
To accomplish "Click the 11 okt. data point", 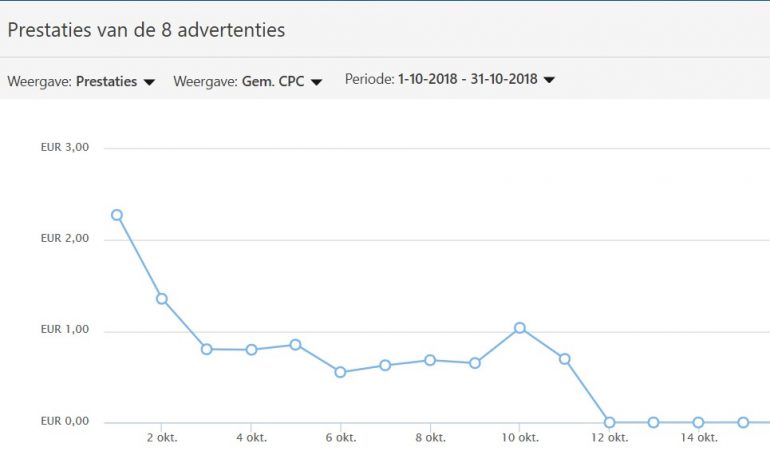I will [564, 359].
